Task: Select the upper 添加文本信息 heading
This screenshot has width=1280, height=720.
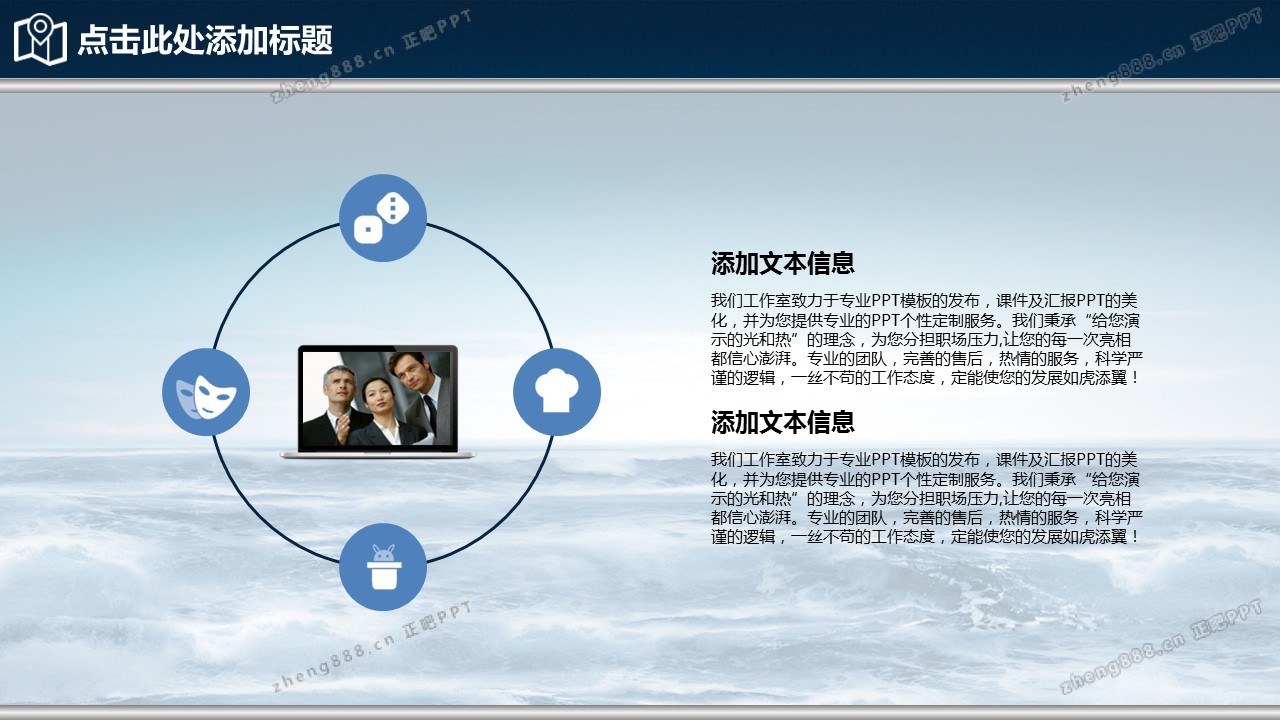Action: pos(782,264)
